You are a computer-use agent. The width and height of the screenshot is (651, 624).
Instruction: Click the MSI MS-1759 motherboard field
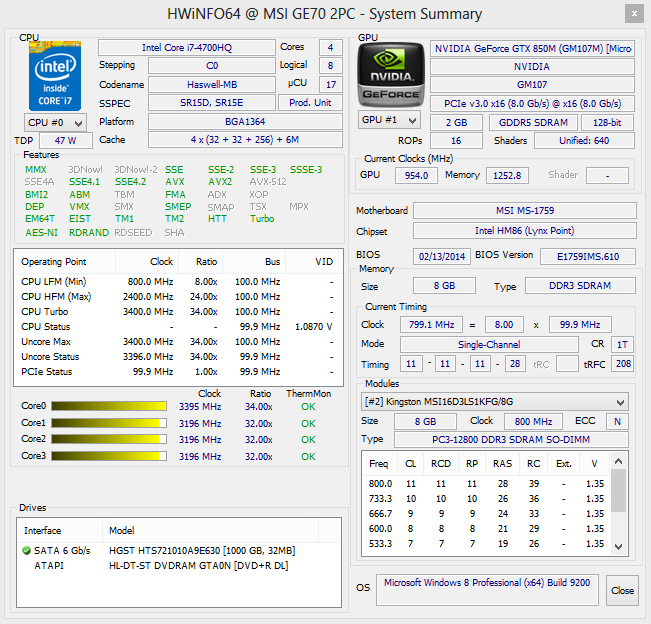coord(525,210)
